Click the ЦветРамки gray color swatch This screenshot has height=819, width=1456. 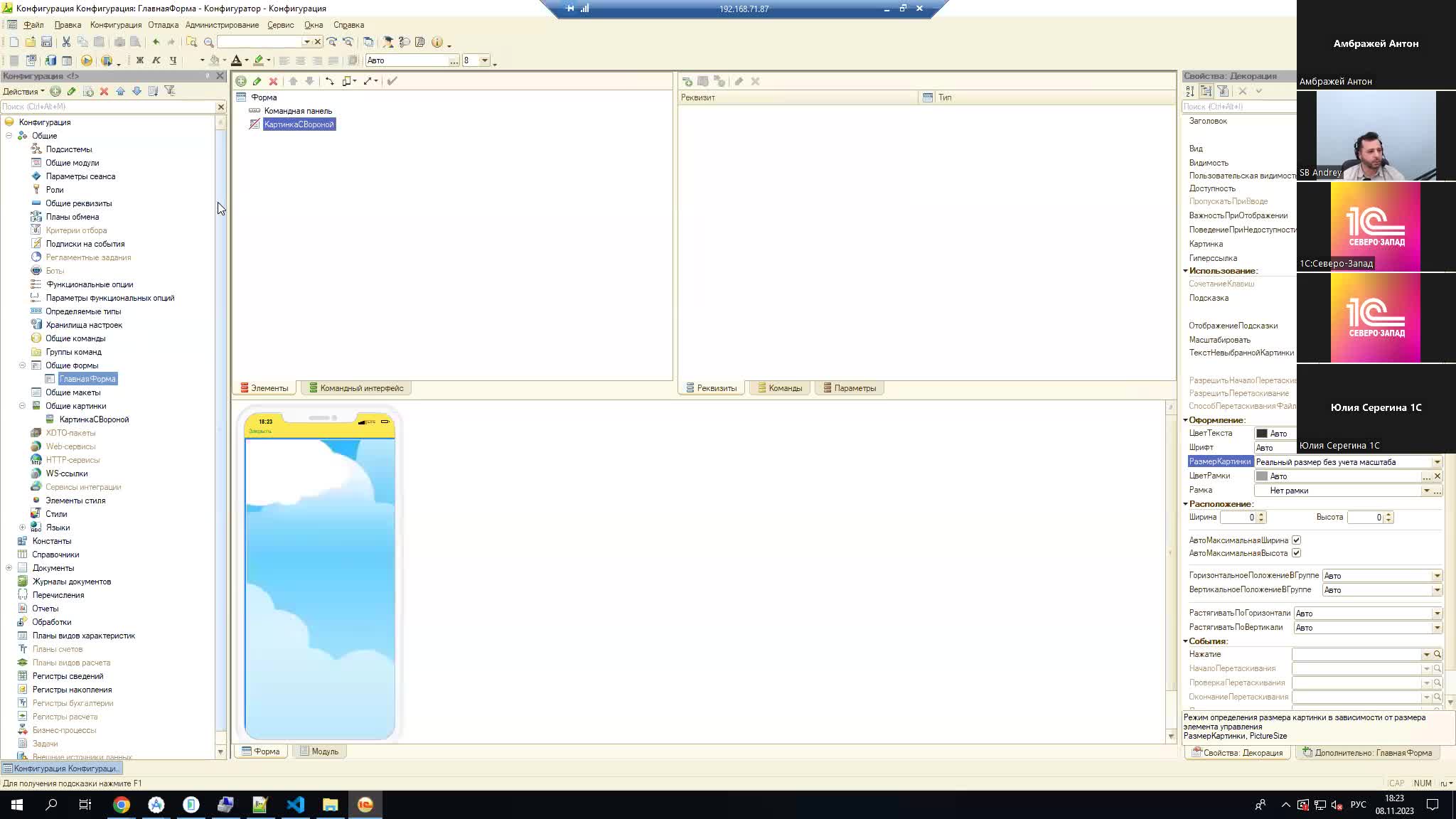(x=1262, y=476)
